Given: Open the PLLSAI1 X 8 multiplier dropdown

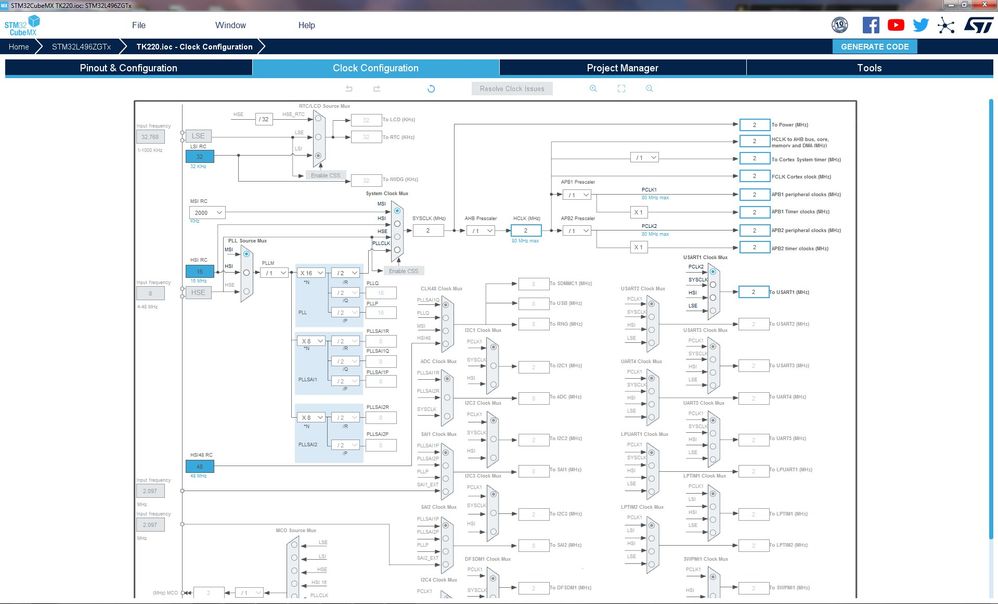Looking at the screenshot, I should 311,341.
